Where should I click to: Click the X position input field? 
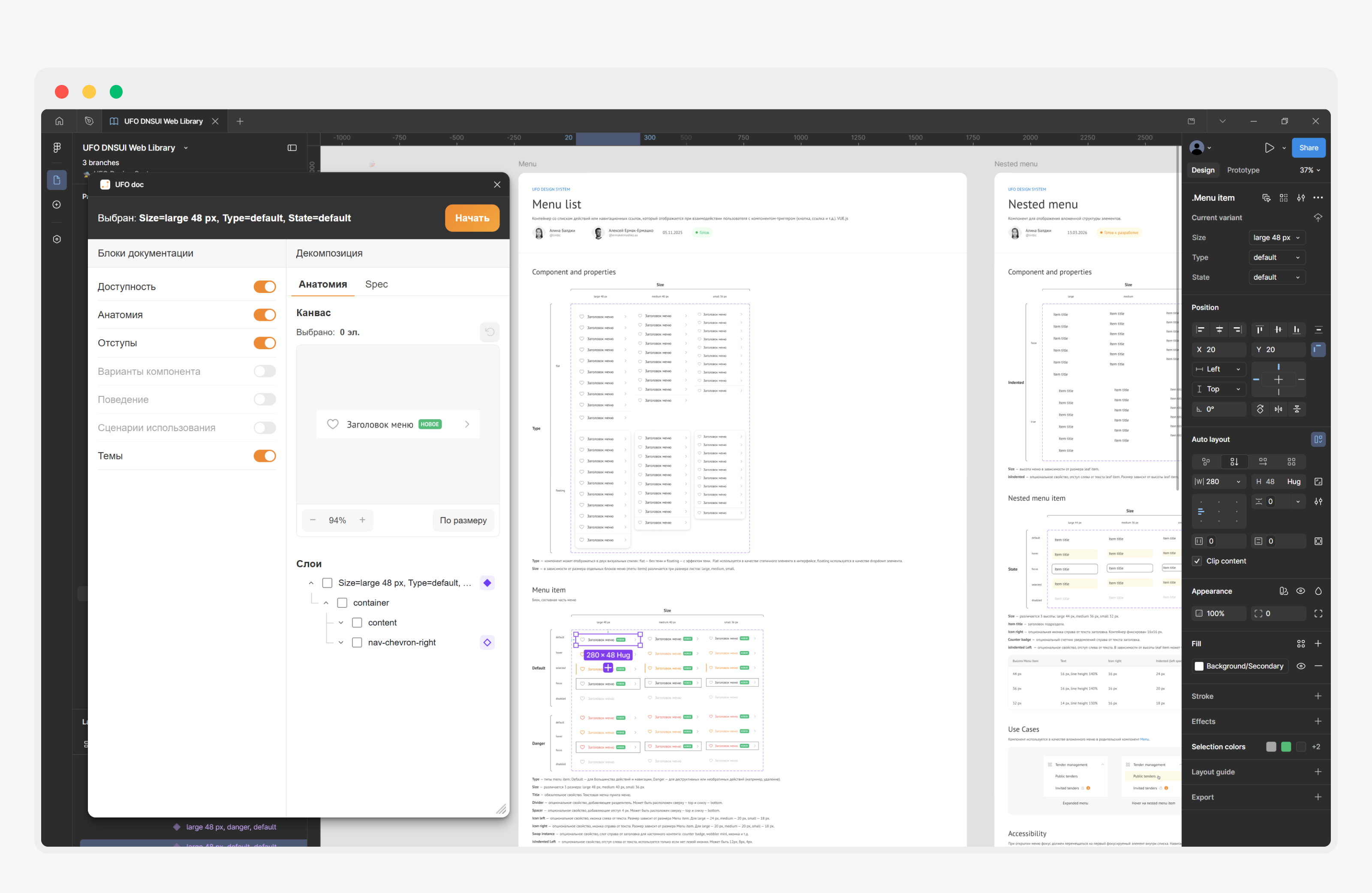[x=1219, y=350]
